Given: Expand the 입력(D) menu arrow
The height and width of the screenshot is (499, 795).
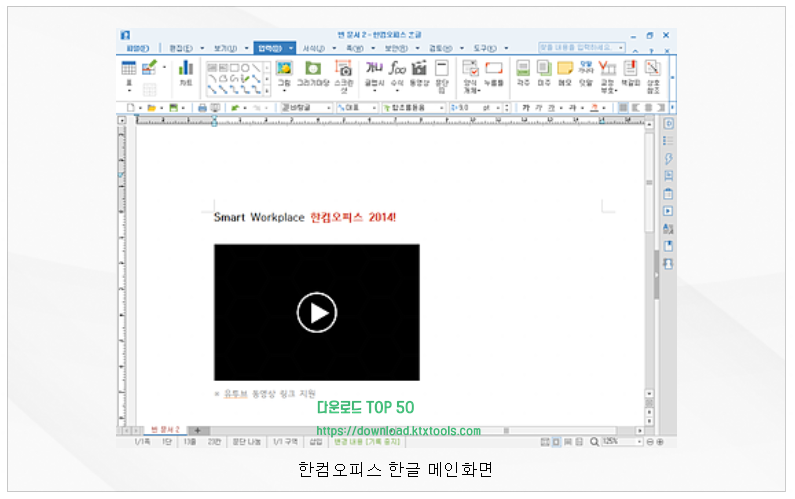Looking at the screenshot, I should [x=291, y=48].
